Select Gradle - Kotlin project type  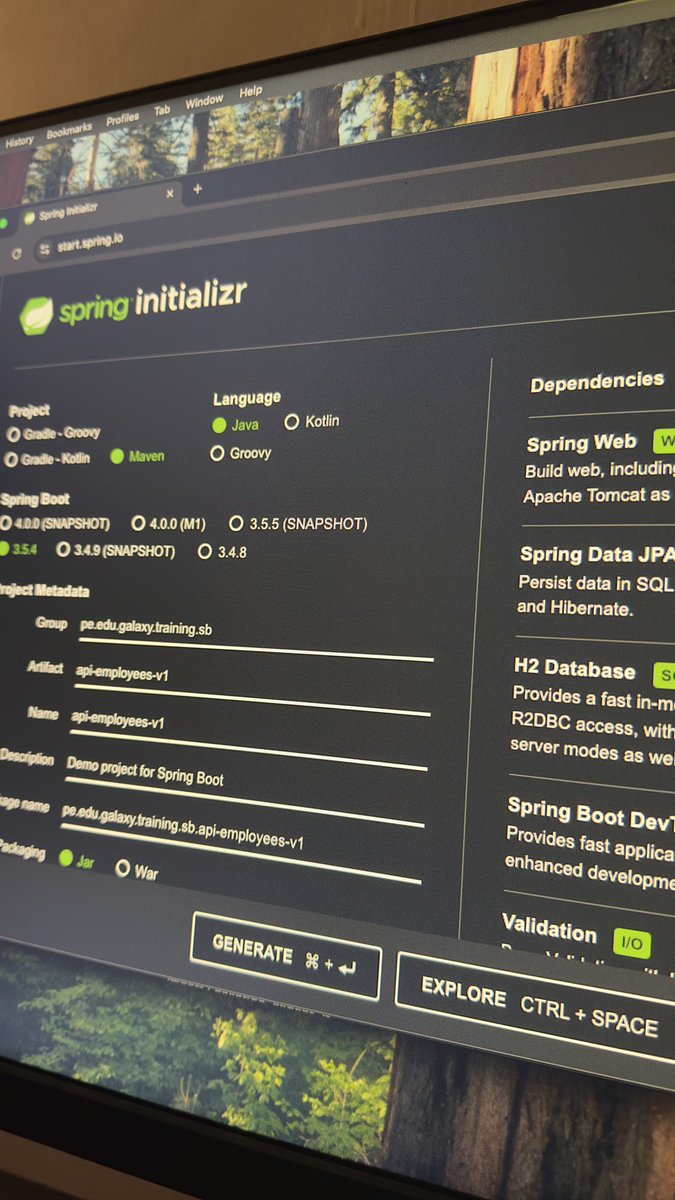[x=48, y=459]
